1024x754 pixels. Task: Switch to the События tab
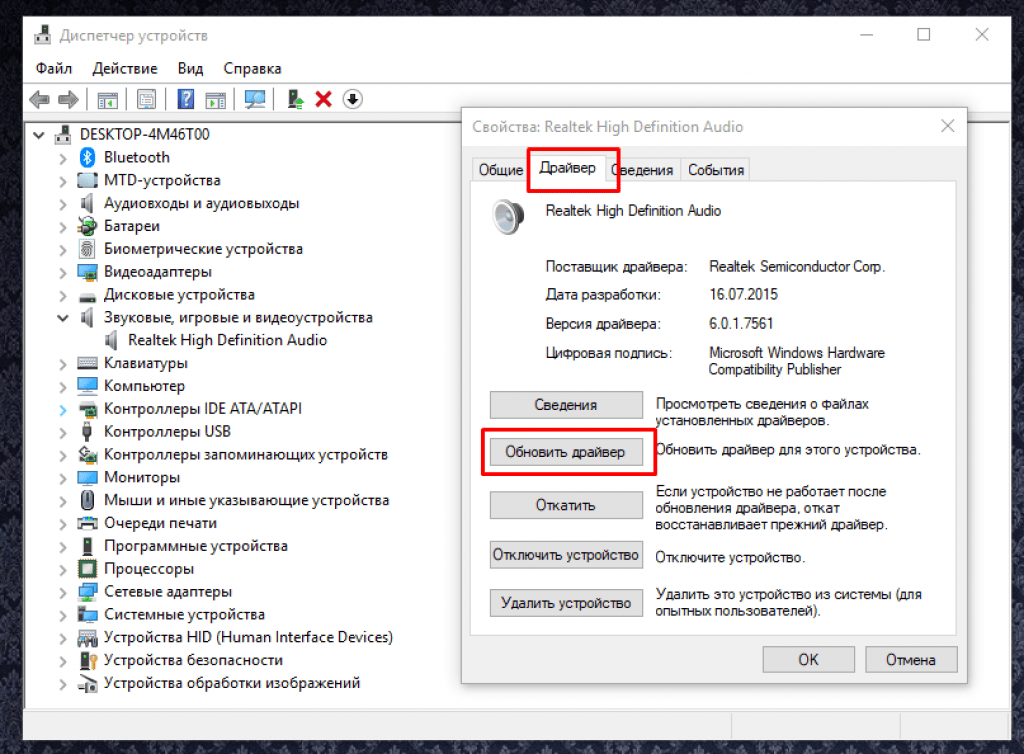coord(716,170)
